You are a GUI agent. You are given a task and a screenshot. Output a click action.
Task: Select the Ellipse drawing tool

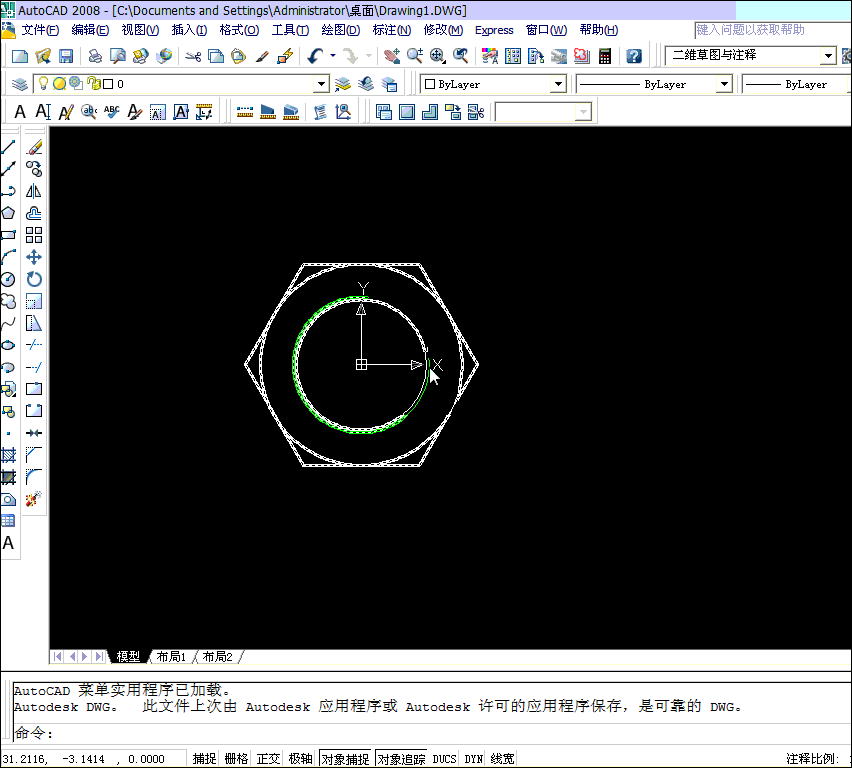pyautogui.click(x=8, y=345)
